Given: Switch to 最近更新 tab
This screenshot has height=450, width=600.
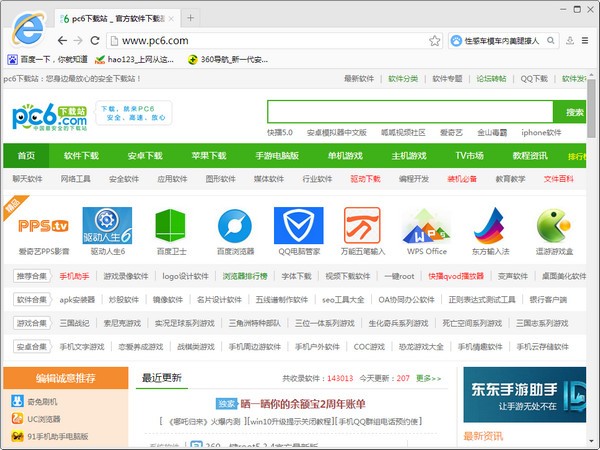Looking at the screenshot, I should pyautogui.click(x=161, y=378).
